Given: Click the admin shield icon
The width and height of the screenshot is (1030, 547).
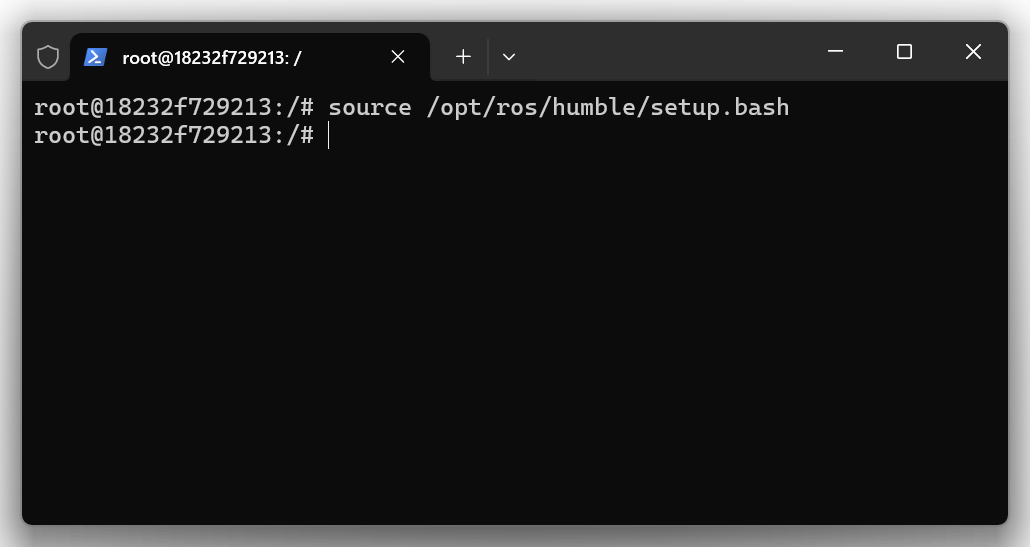Looking at the screenshot, I should point(48,57).
